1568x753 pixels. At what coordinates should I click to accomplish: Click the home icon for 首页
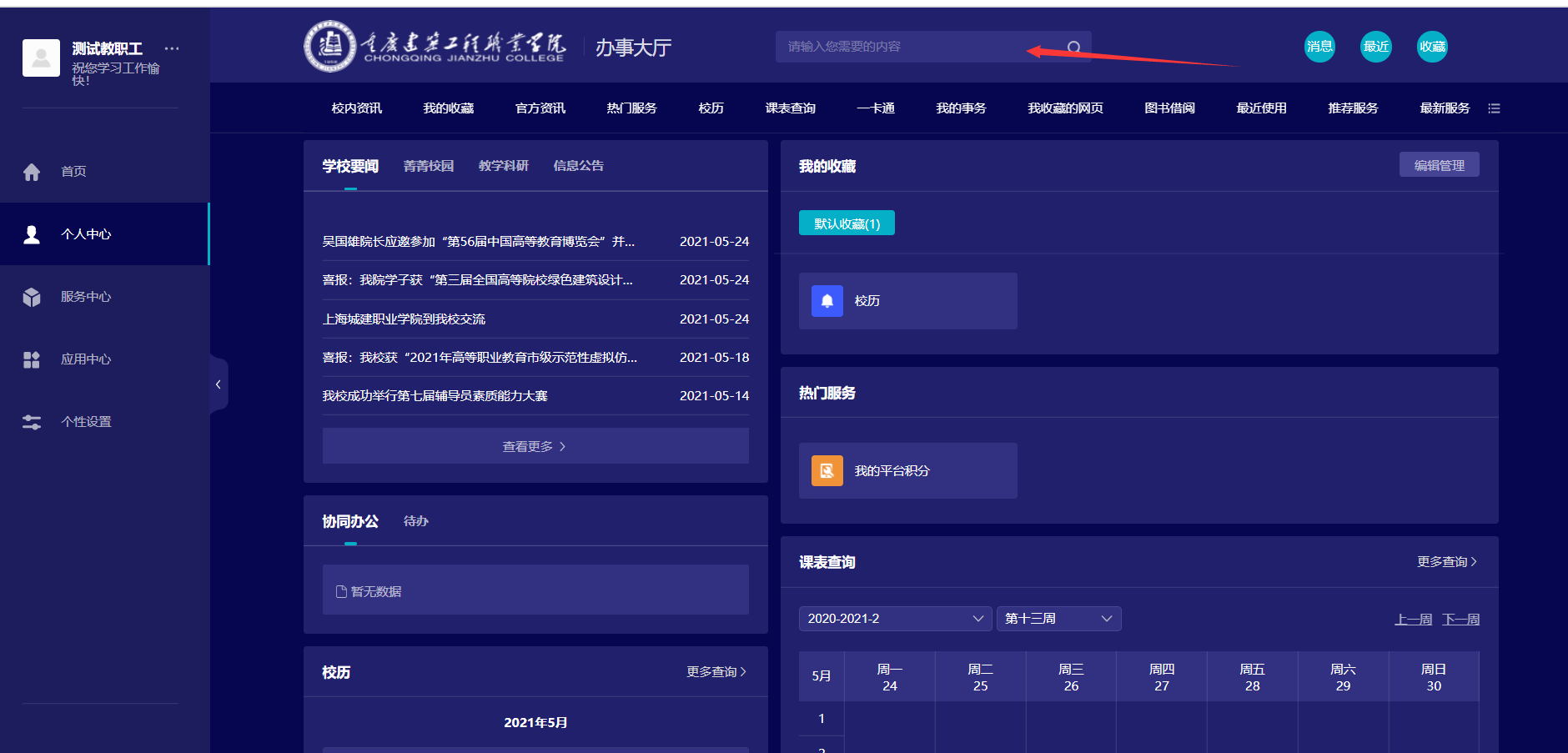click(x=32, y=172)
